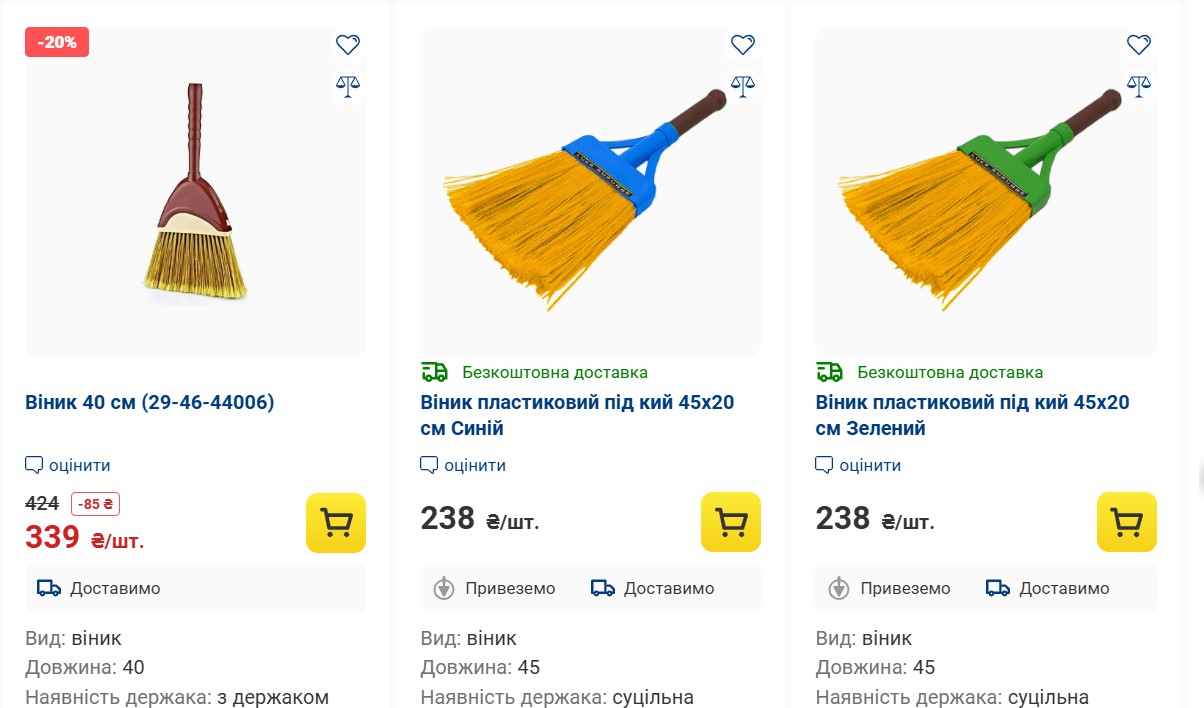This screenshot has width=1204, height=708.
Task: Favorite the green plastic broom
Action: (x=1138, y=45)
